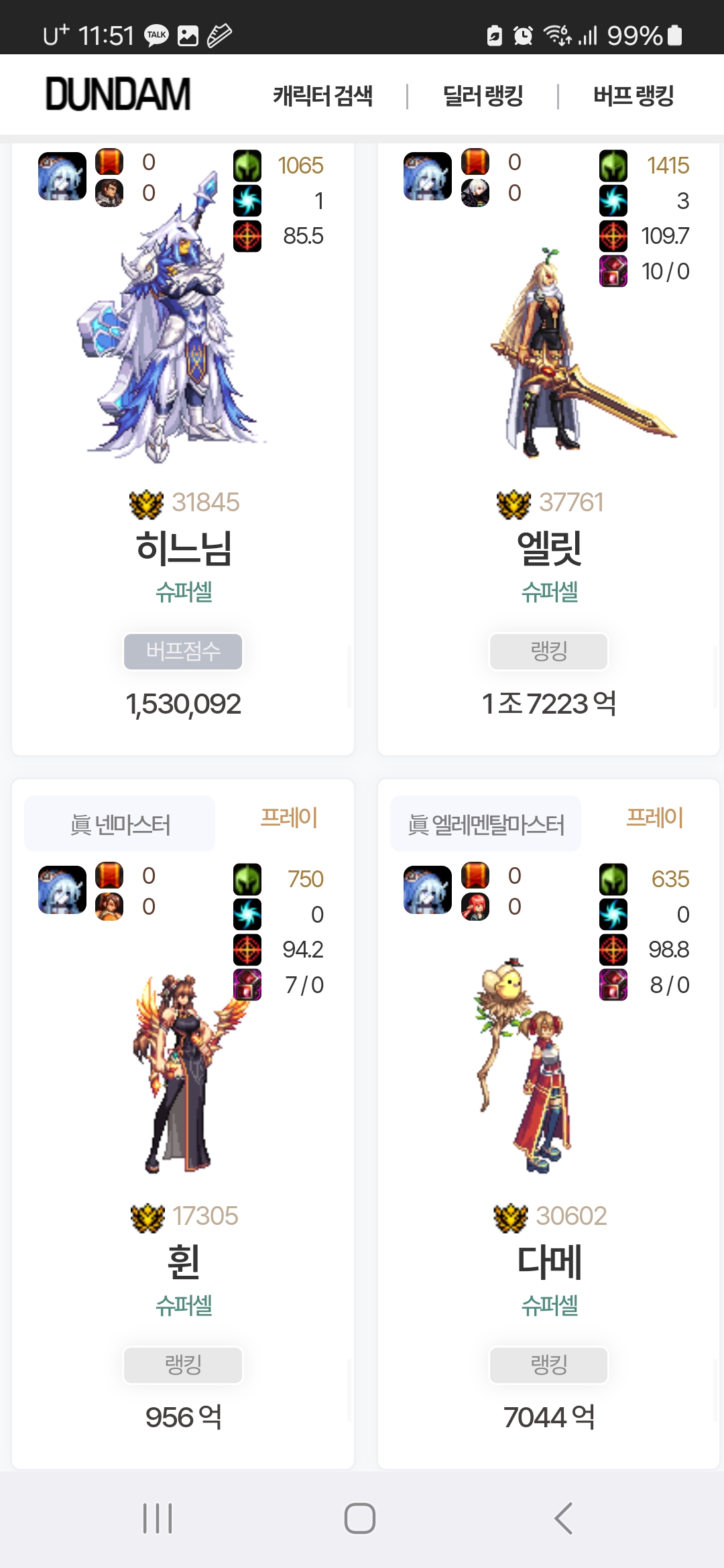Open 버프 랭킹 menu
Screen dimensions: 724x1568
click(x=633, y=96)
